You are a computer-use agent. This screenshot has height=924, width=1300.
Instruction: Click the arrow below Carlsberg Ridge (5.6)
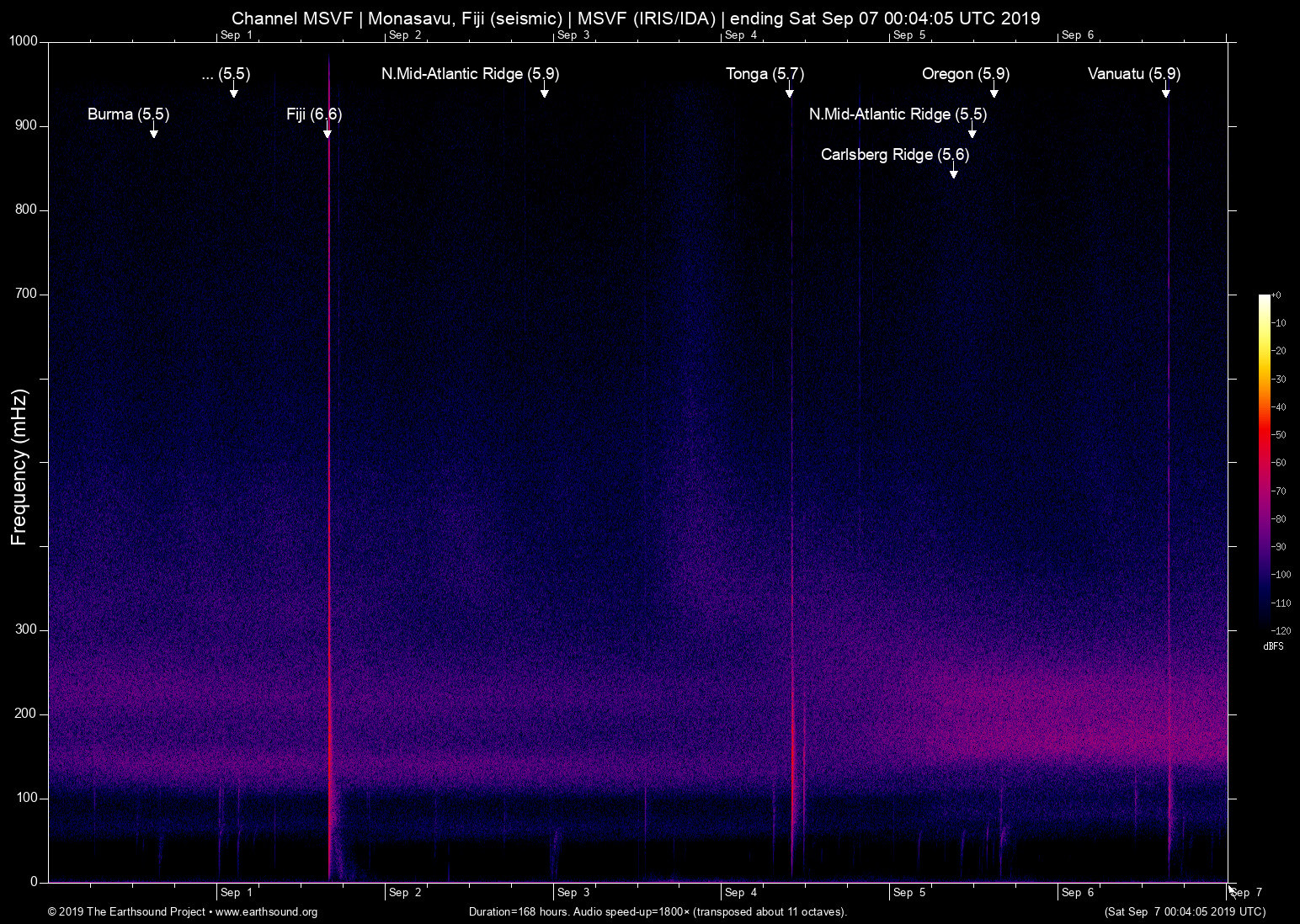953,173
